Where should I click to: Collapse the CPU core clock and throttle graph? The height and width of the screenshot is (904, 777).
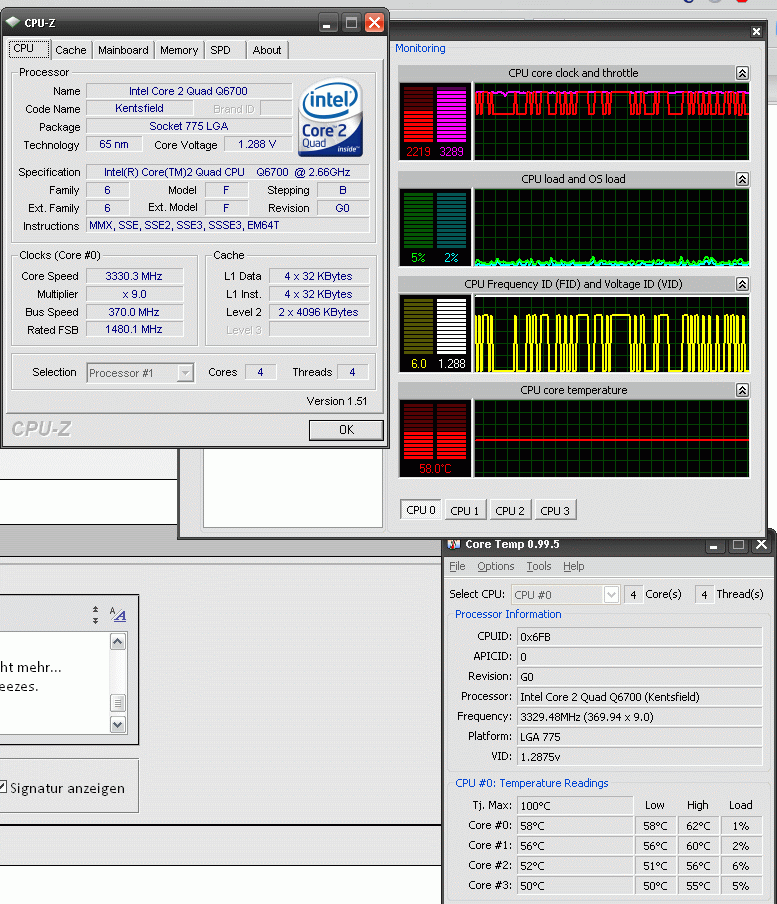(742, 73)
